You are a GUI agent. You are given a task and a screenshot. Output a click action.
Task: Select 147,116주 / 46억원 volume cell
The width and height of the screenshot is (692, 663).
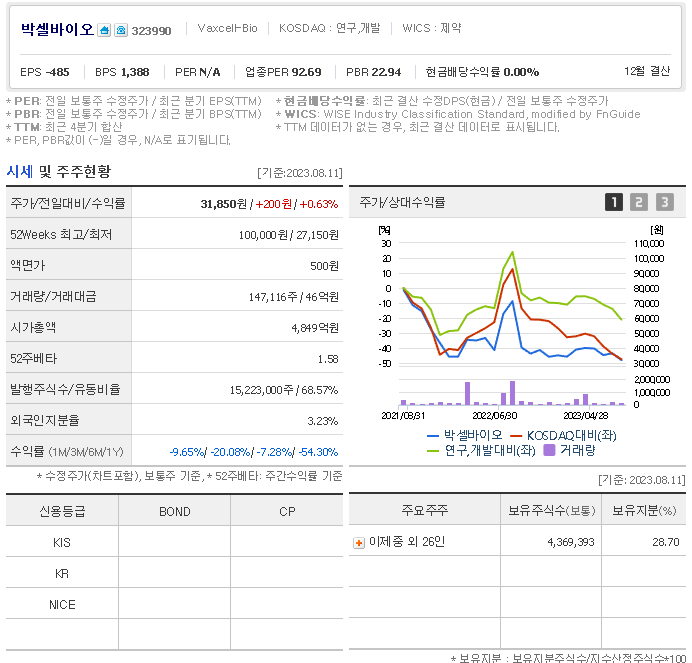pos(293,297)
